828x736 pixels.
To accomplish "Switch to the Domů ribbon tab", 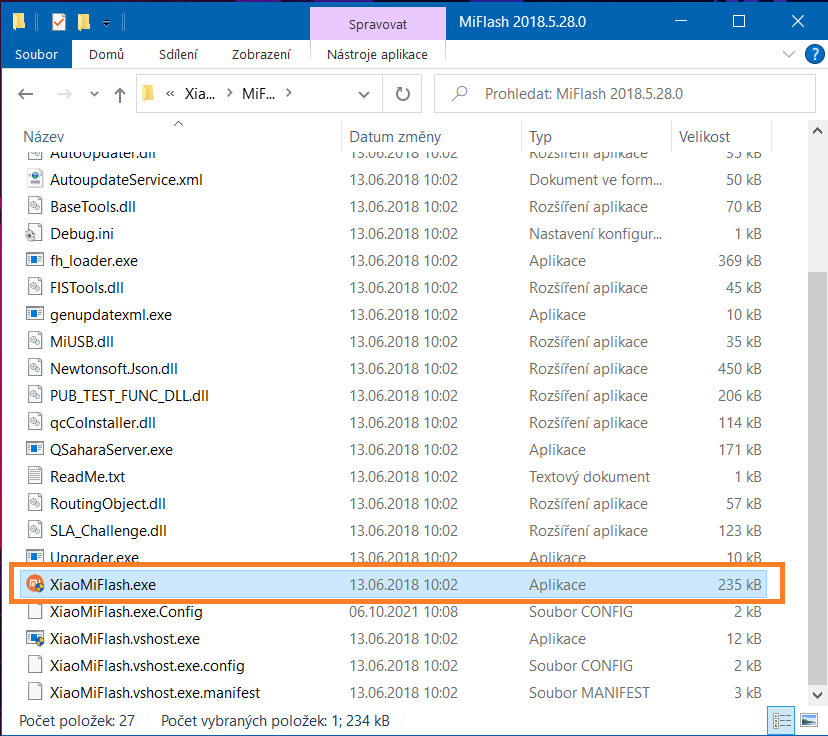I will pyautogui.click(x=106, y=54).
